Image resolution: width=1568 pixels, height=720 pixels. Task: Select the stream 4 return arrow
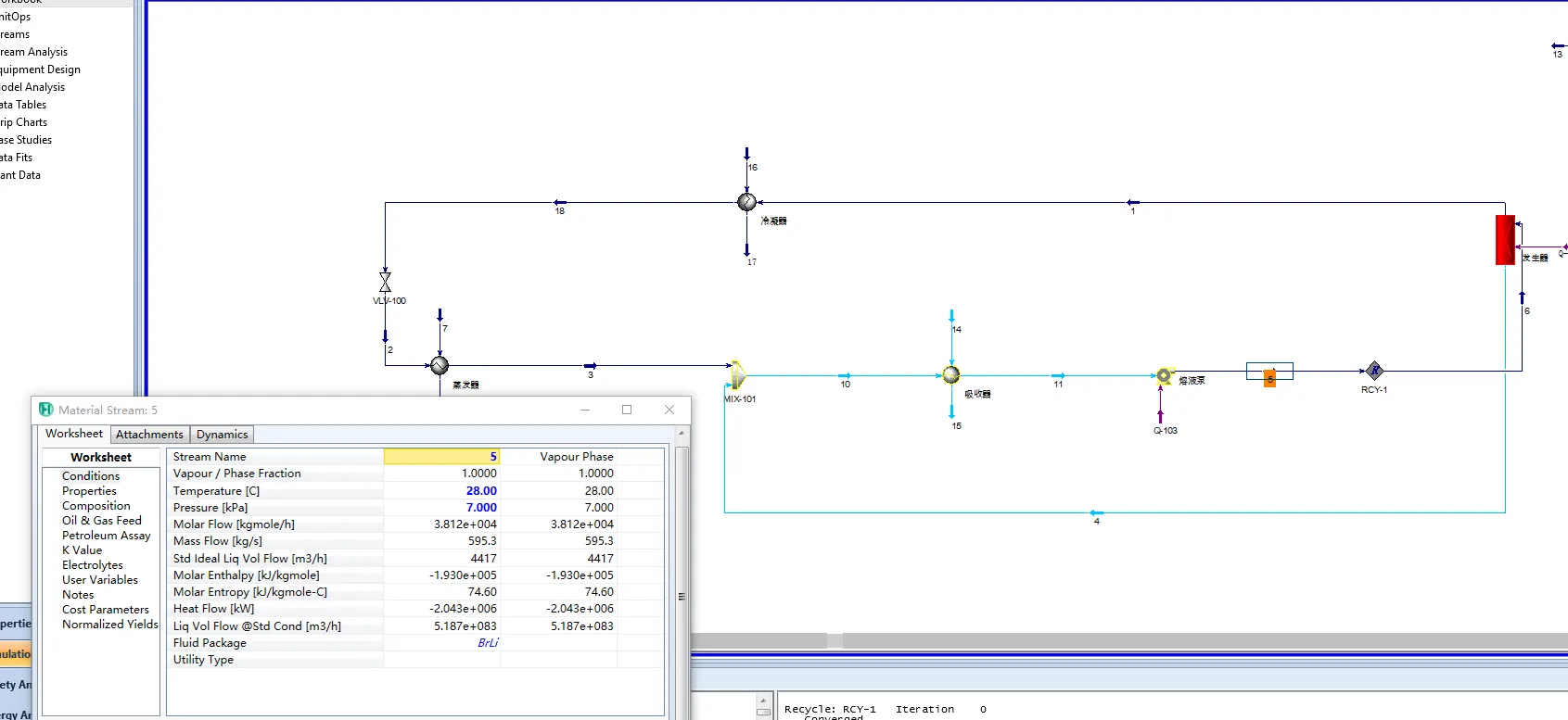1097,512
